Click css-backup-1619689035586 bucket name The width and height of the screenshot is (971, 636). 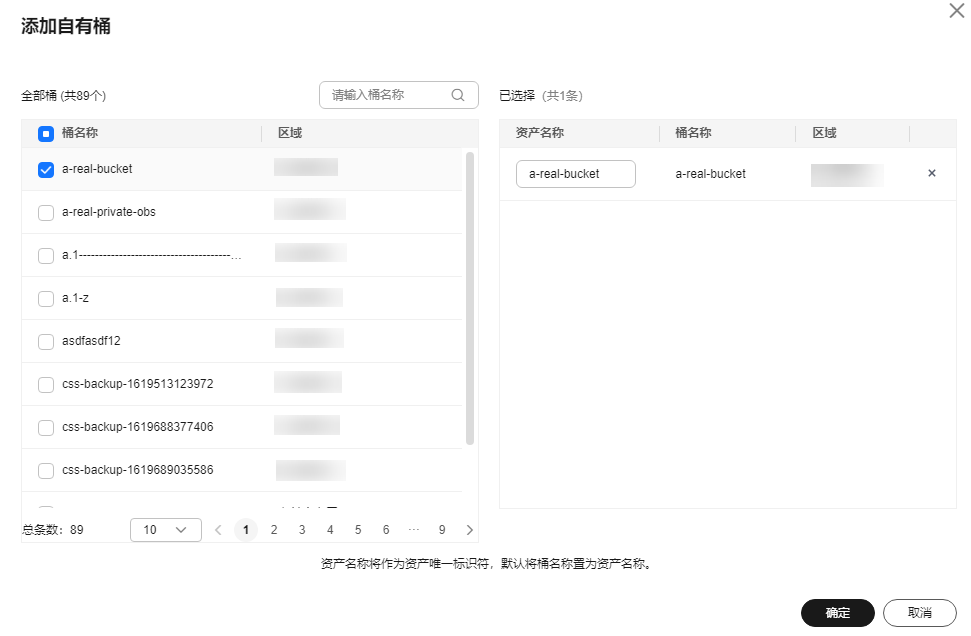[x=137, y=470]
